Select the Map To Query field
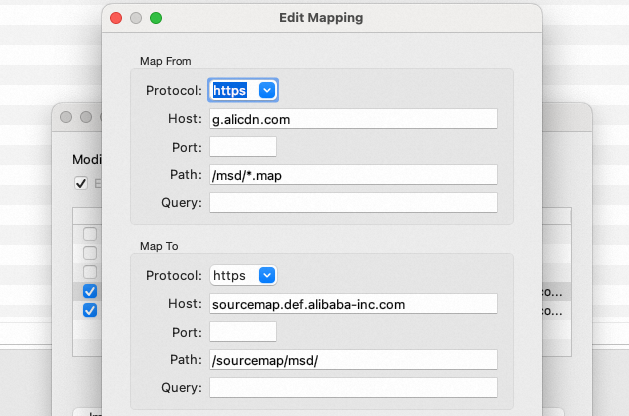Image resolution: width=629 pixels, height=416 pixels. tap(353, 387)
